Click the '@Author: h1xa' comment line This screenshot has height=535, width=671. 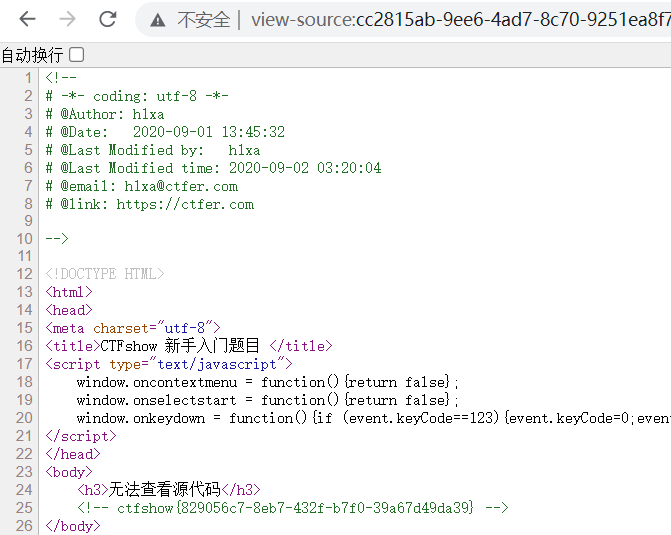click(x=105, y=114)
